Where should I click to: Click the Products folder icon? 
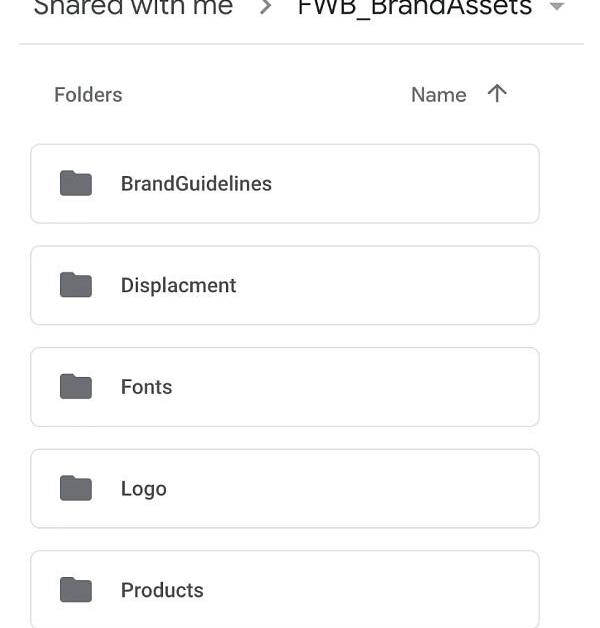pyautogui.click(x=76, y=590)
